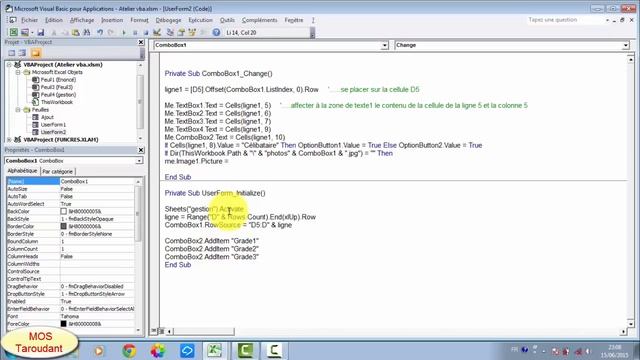Open the Insertion menu

112,20
